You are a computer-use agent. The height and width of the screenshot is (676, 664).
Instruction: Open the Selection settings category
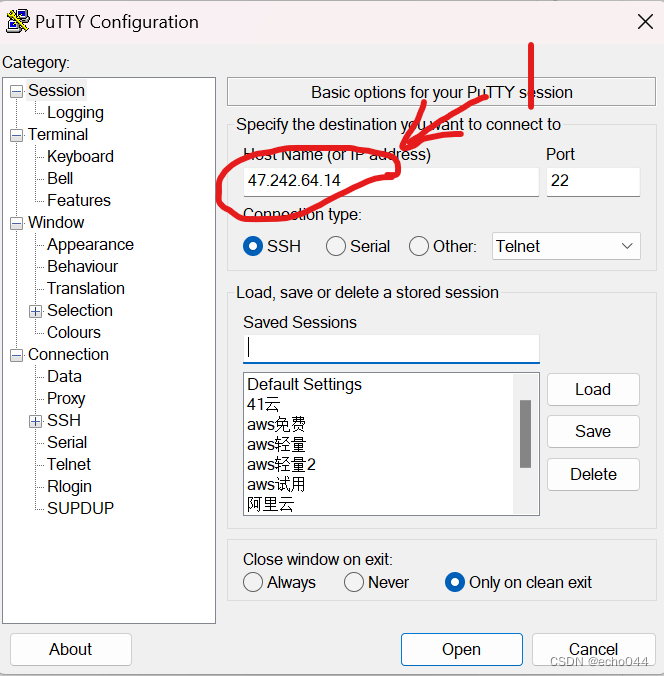(80, 310)
